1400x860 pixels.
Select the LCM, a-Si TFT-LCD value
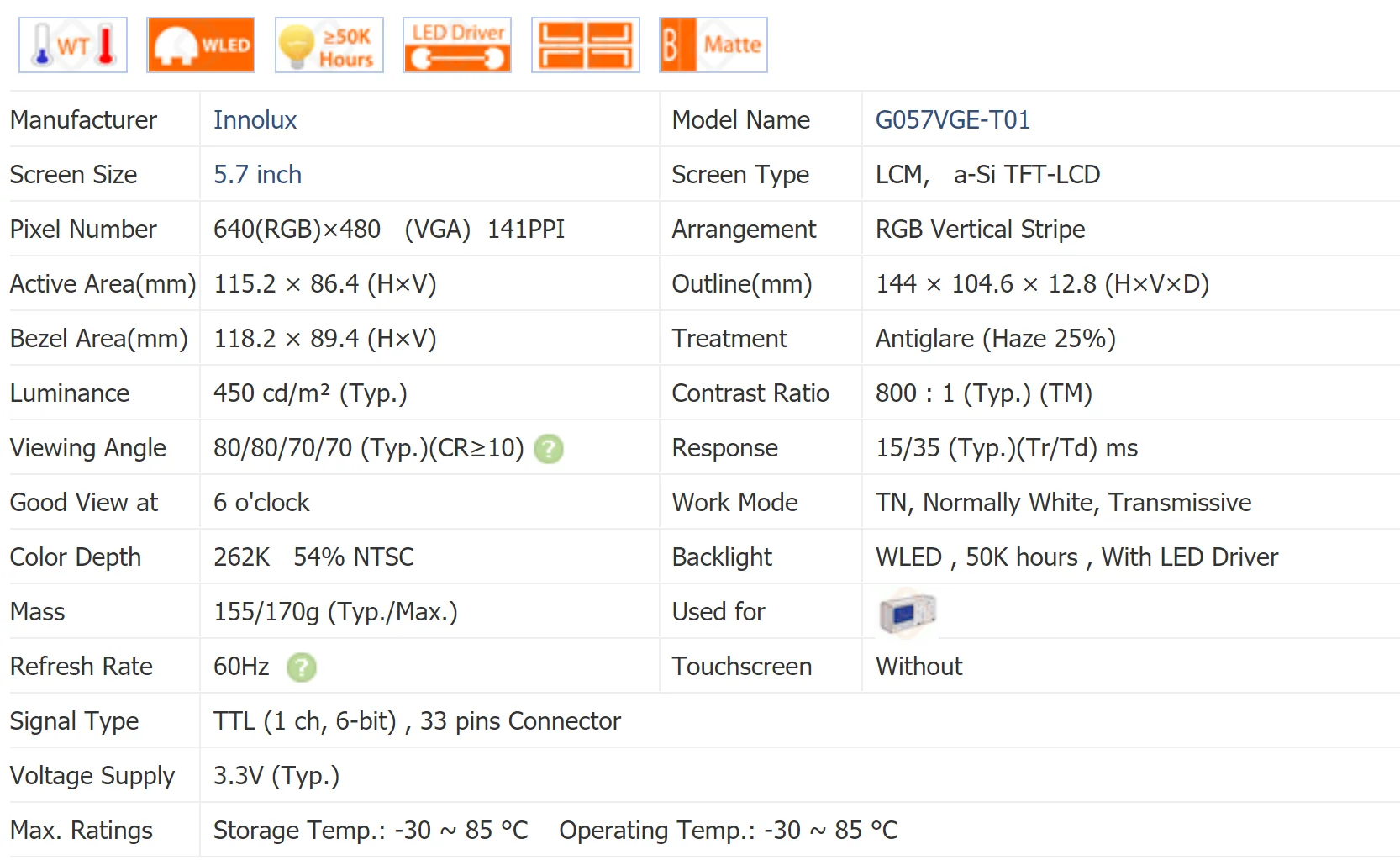[x=988, y=175]
